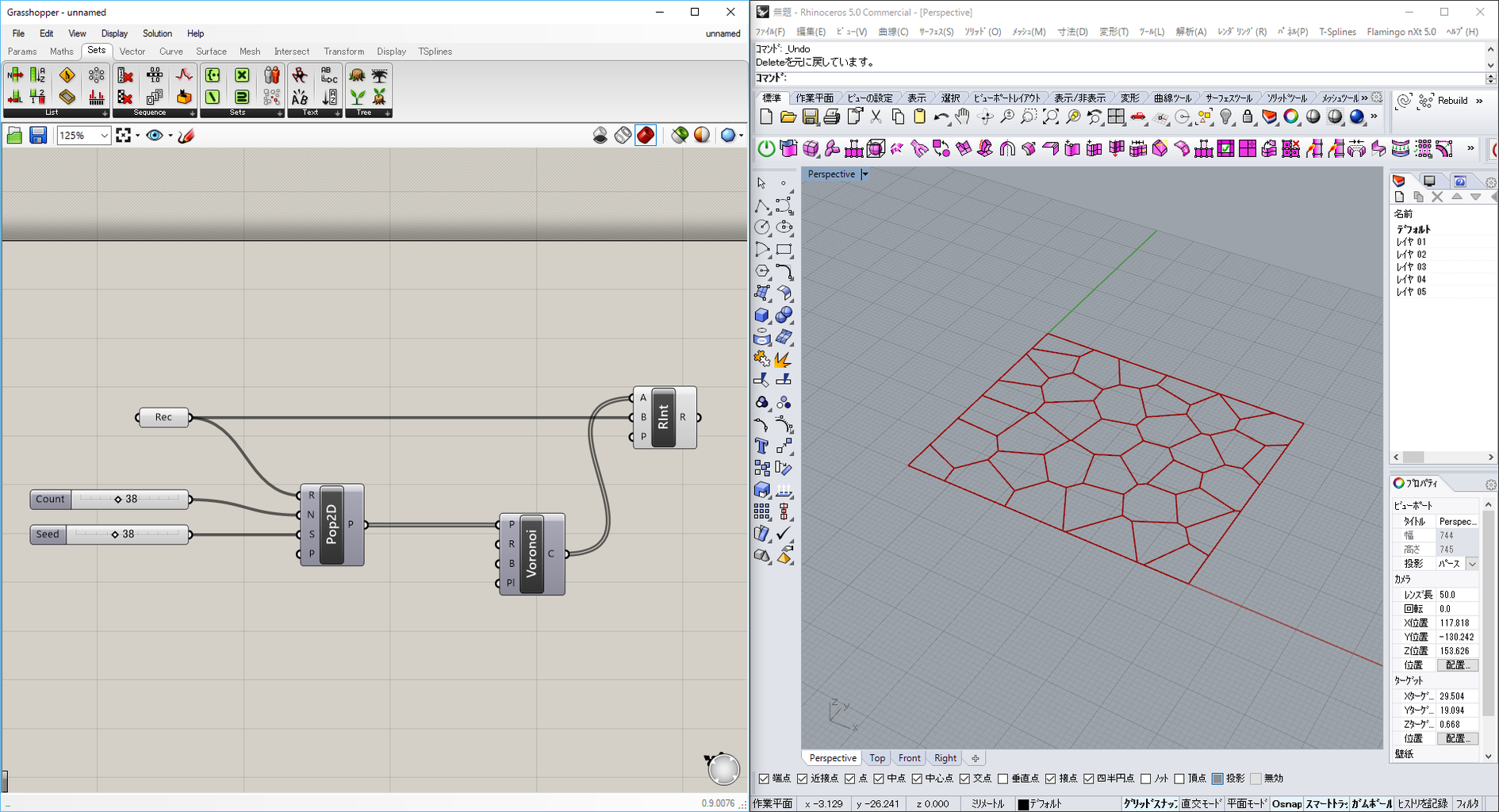
Task: Select the Rhino pan hand tool
Action: click(x=963, y=117)
